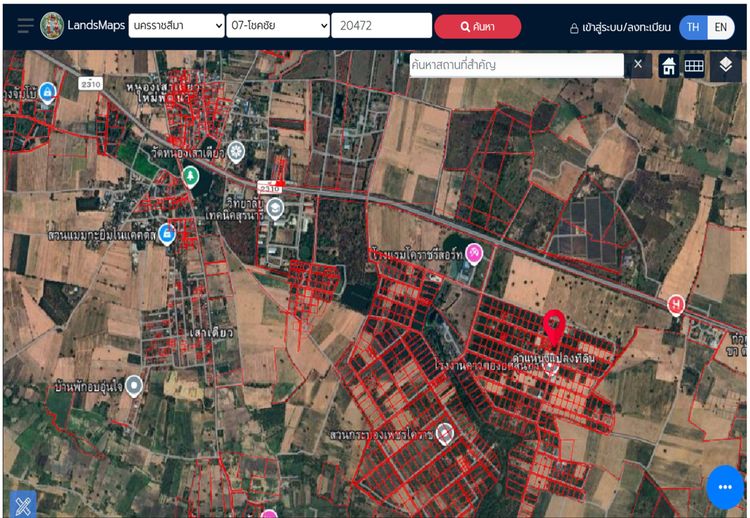Open the province dropdown นครราชสีมา
The height and width of the screenshot is (518, 750).
tap(177, 26)
